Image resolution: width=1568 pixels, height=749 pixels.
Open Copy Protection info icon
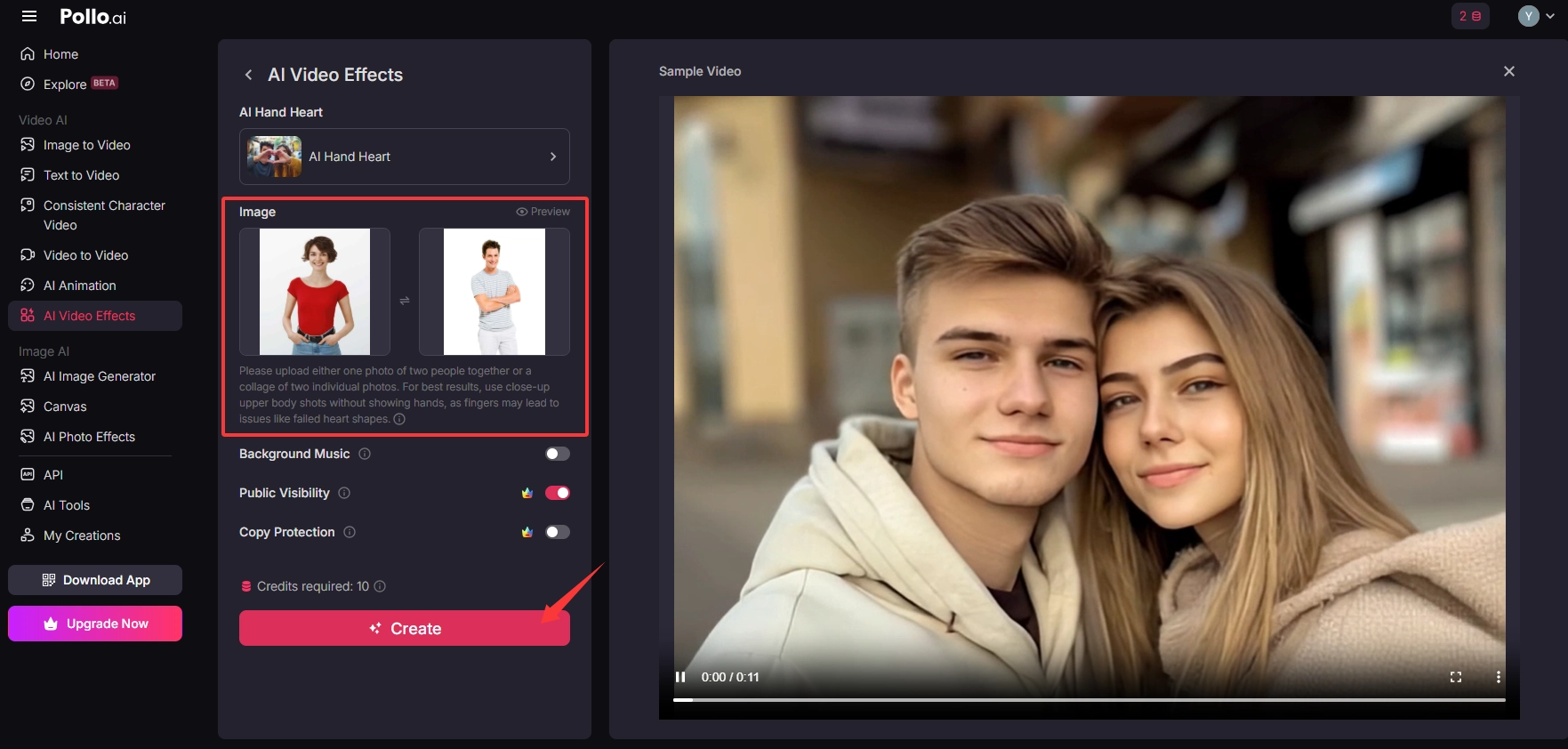tap(350, 532)
